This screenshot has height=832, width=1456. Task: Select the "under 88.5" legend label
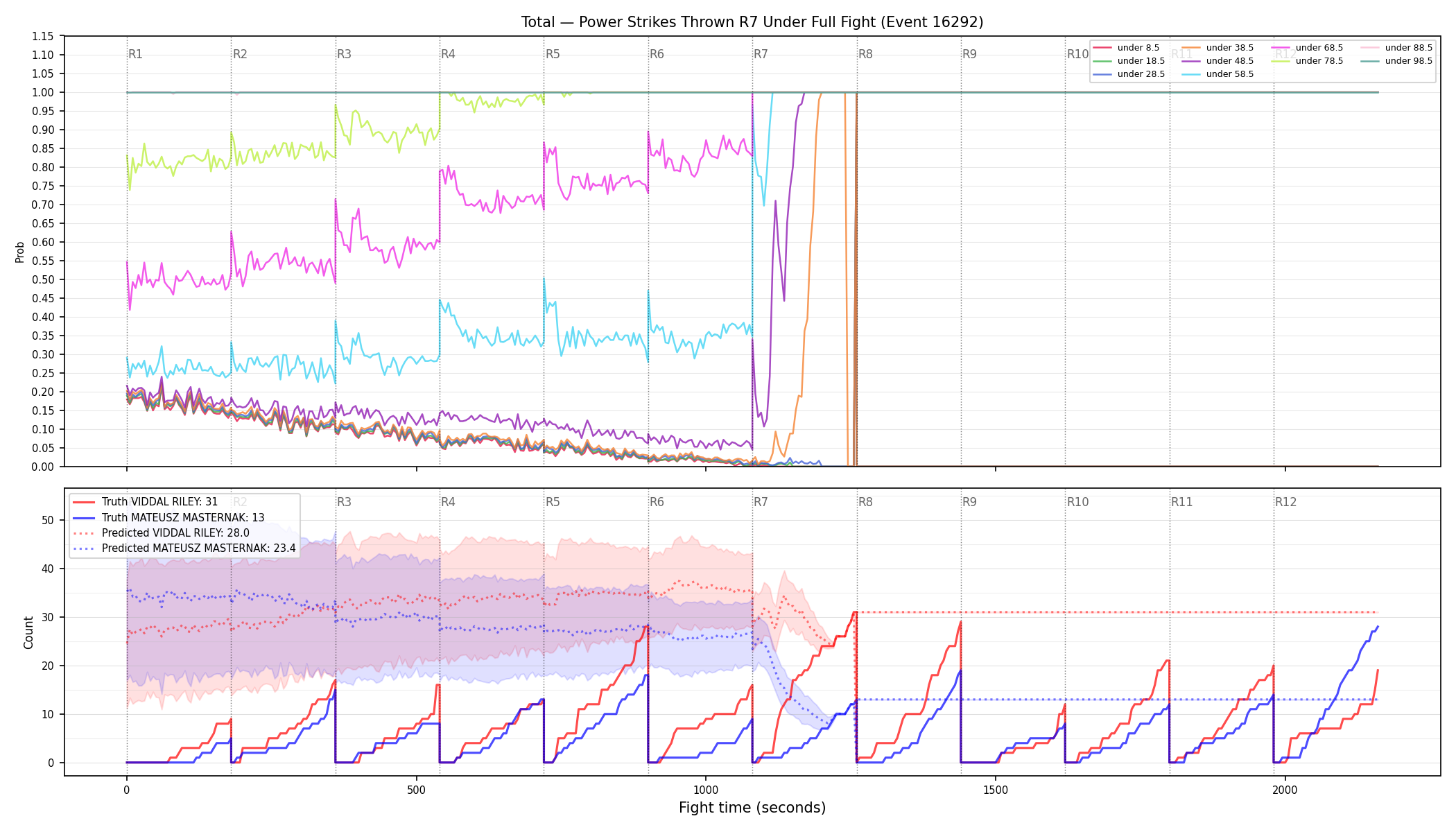pyautogui.click(x=1409, y=48)
